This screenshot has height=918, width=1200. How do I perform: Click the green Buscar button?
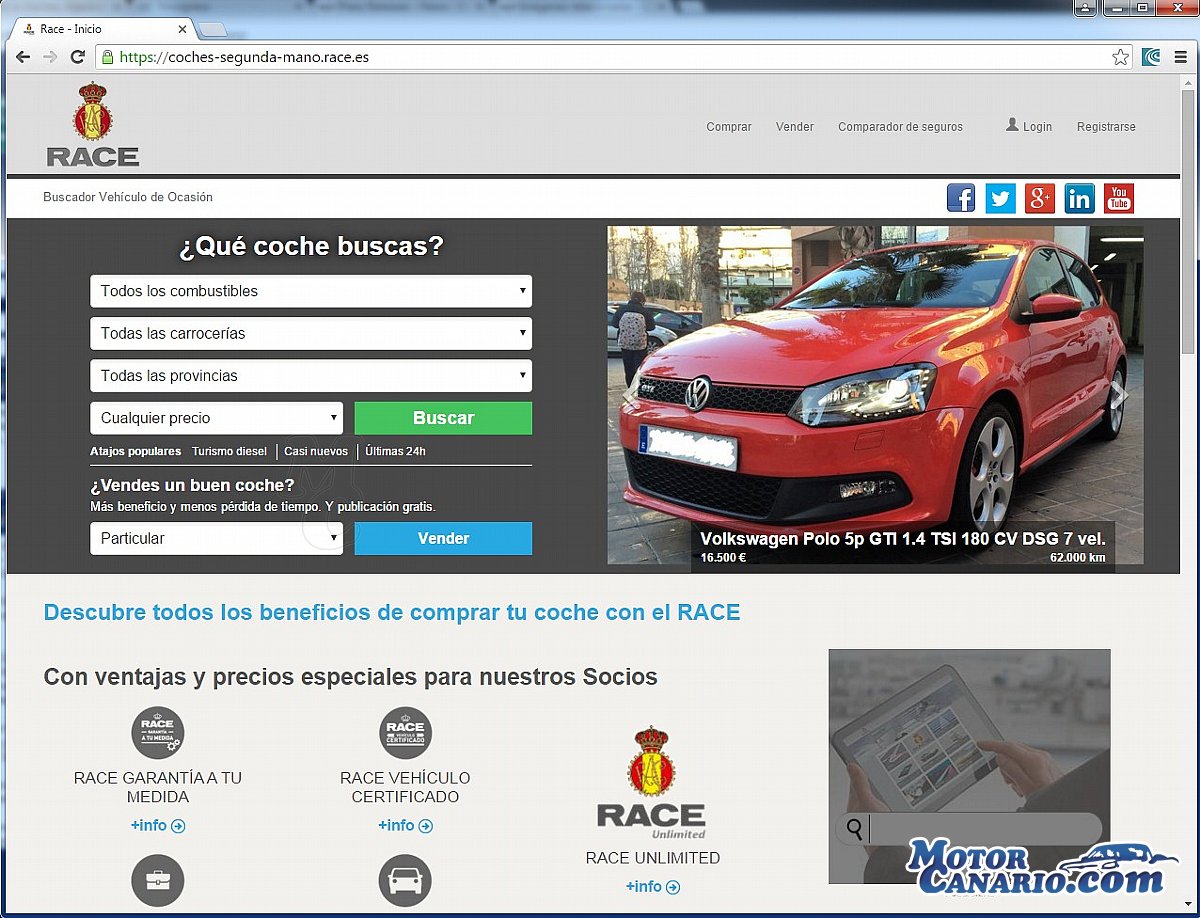point(443,418)
